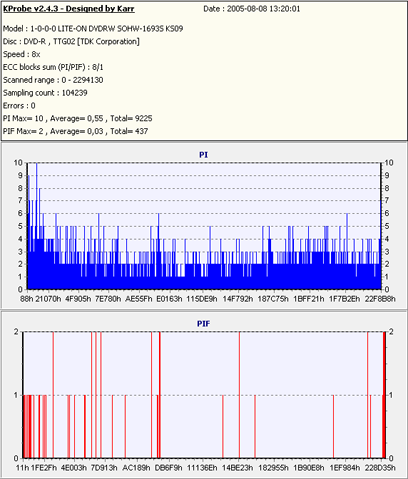Click the Errors : 0 line

pyautogui.click(x=19, y=106)
